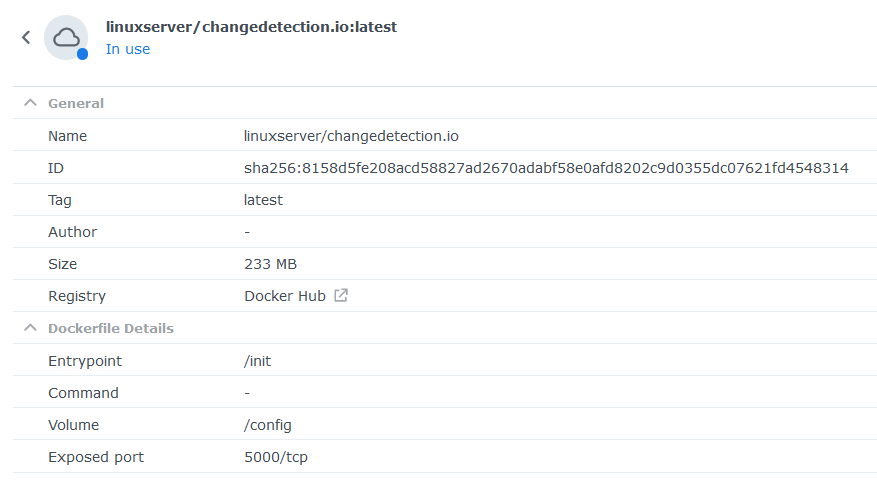This screenshot has height=490, width=877.
Task: Go back using the left arrow icon
Action: [x=26, y=37]
